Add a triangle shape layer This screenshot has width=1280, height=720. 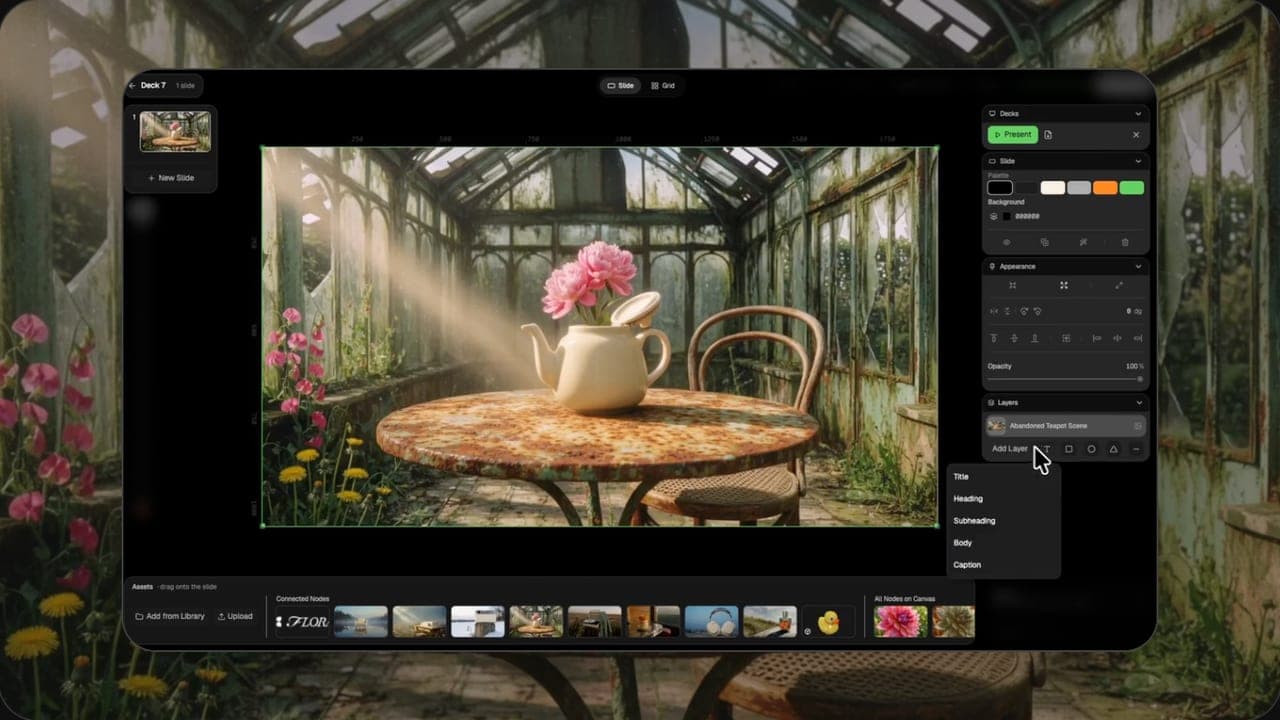coord(1114,449)
